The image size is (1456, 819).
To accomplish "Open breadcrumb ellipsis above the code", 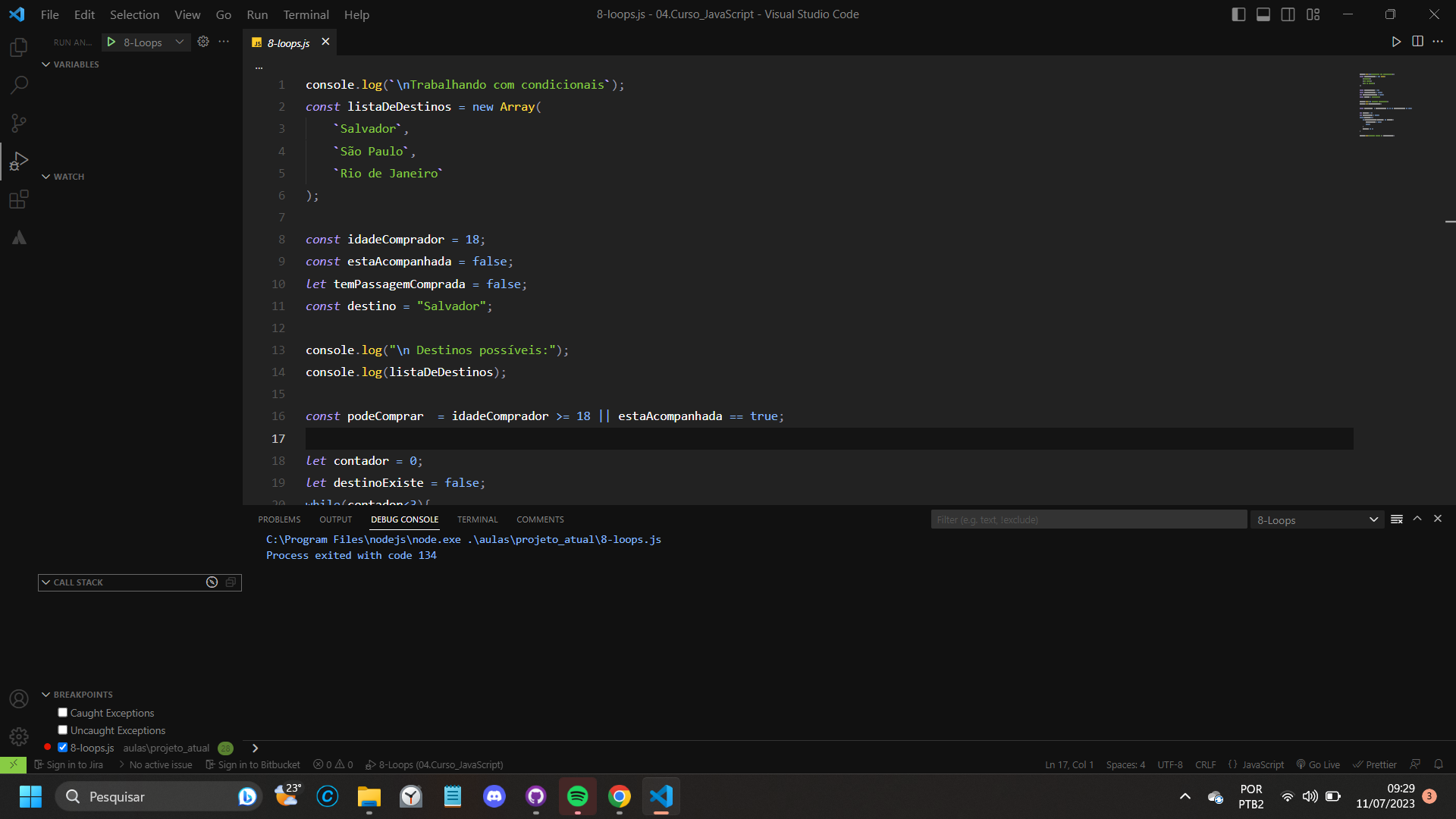I will tap(259, 67).
